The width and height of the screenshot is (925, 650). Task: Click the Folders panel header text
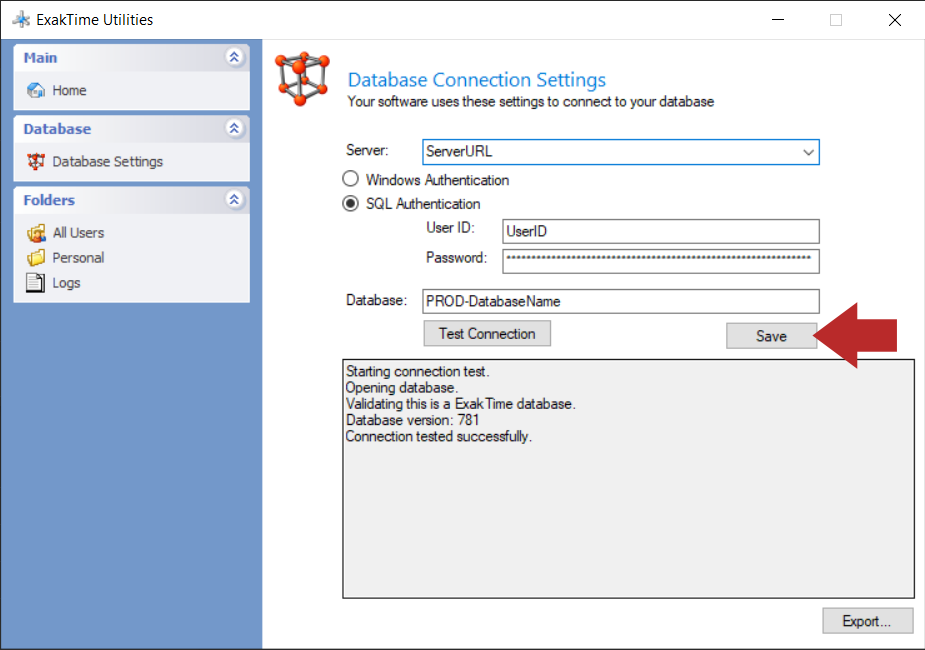(x=49, y=200)
